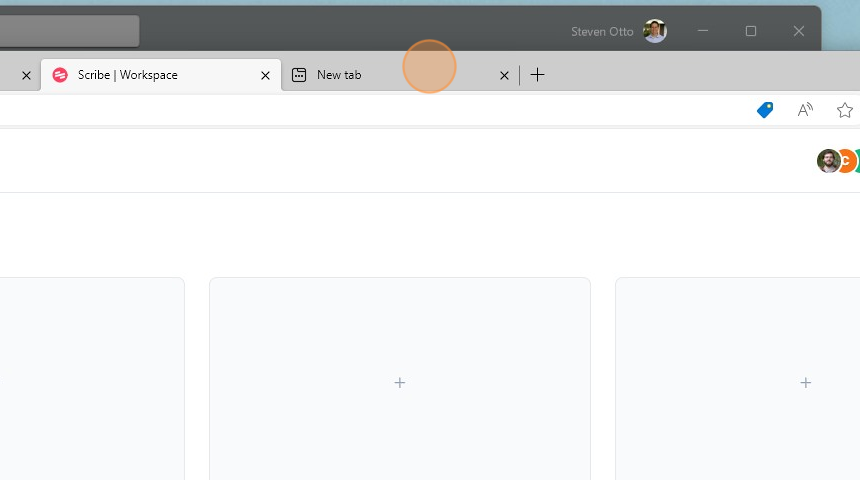Click the bearded user photo avatar

[828, 161]
